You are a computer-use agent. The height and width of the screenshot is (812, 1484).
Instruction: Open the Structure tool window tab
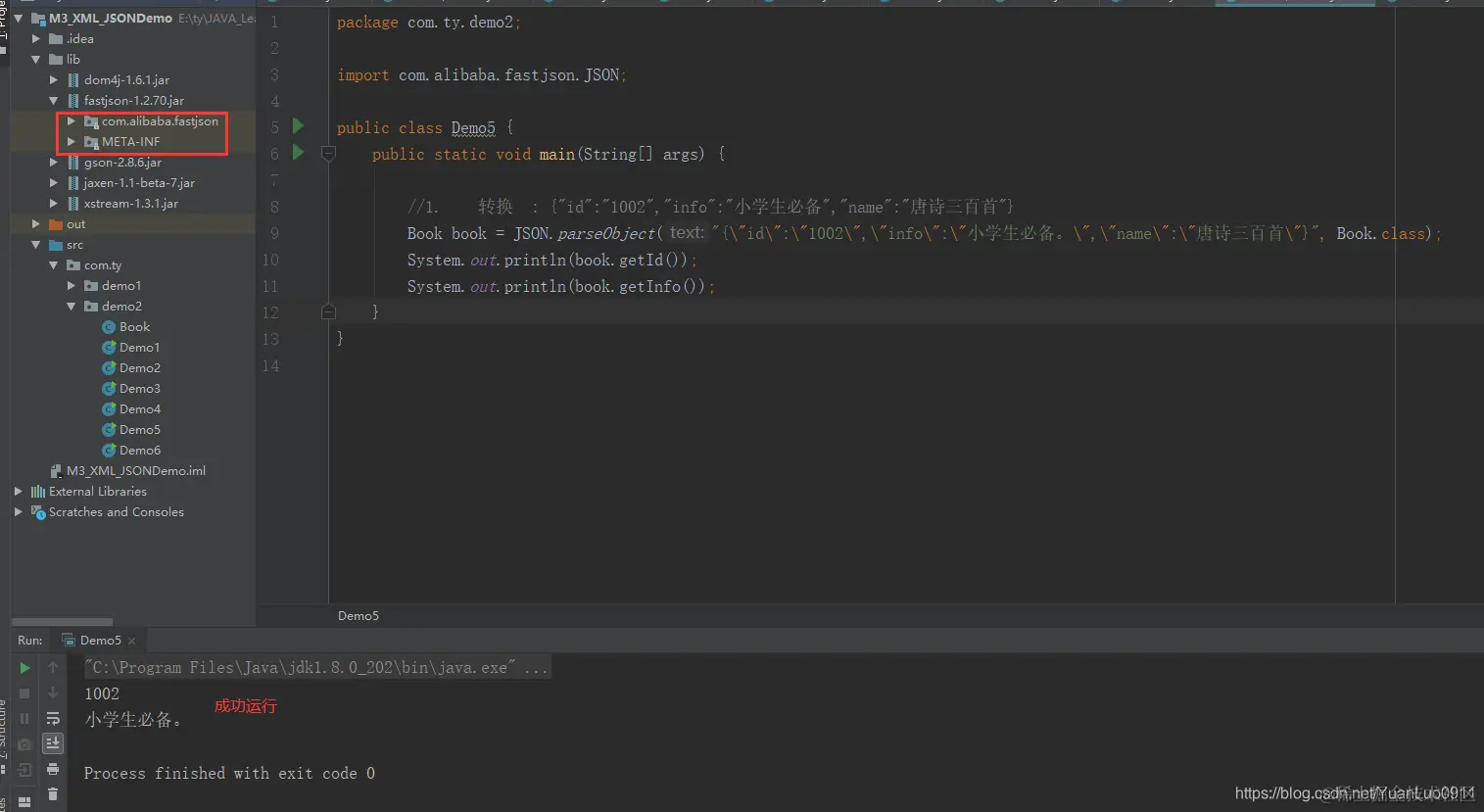pyautogui.click(x=3, y=736)
